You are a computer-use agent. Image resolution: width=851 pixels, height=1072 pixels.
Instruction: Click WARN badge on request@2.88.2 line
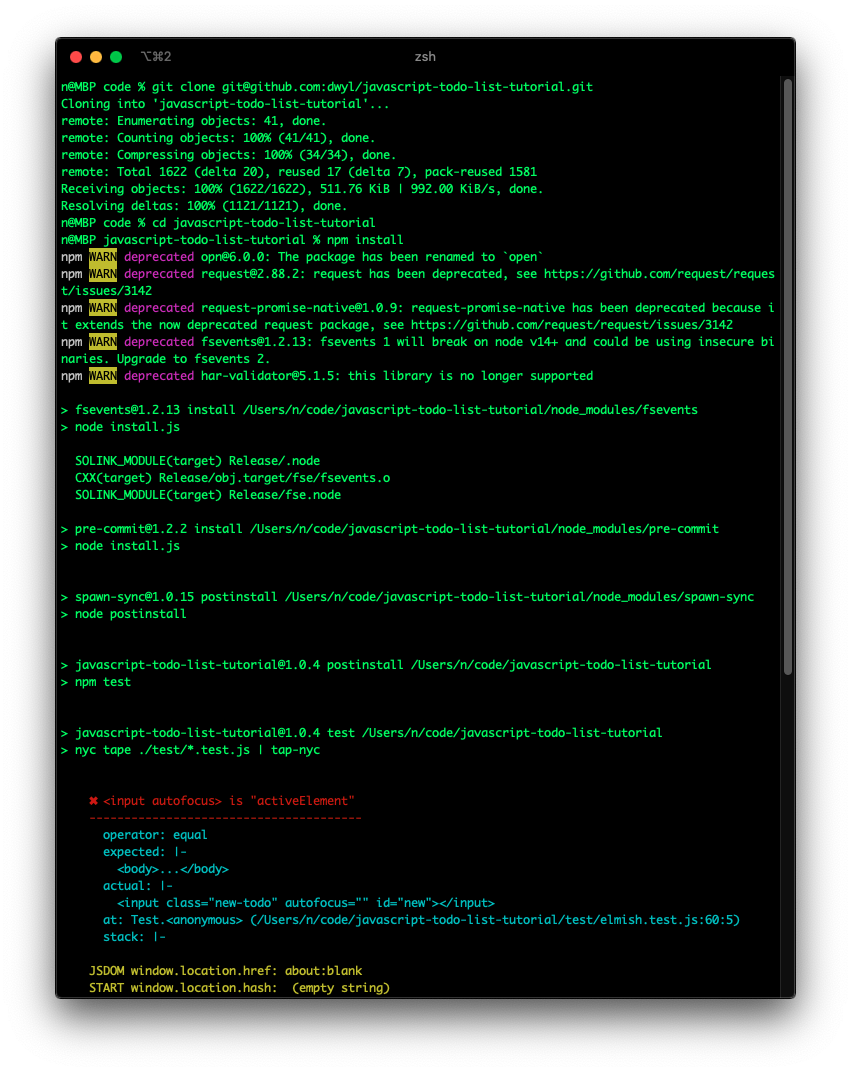pos(103,274)
